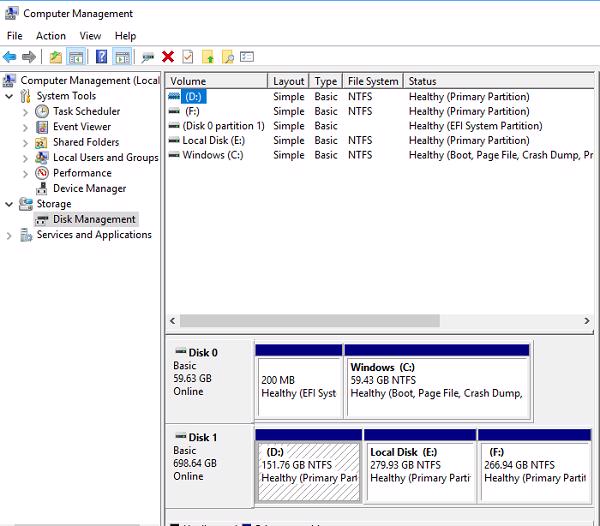Viewport: 600px width, 526px height.
Task: Open the View menu
Action: point(90,36)
